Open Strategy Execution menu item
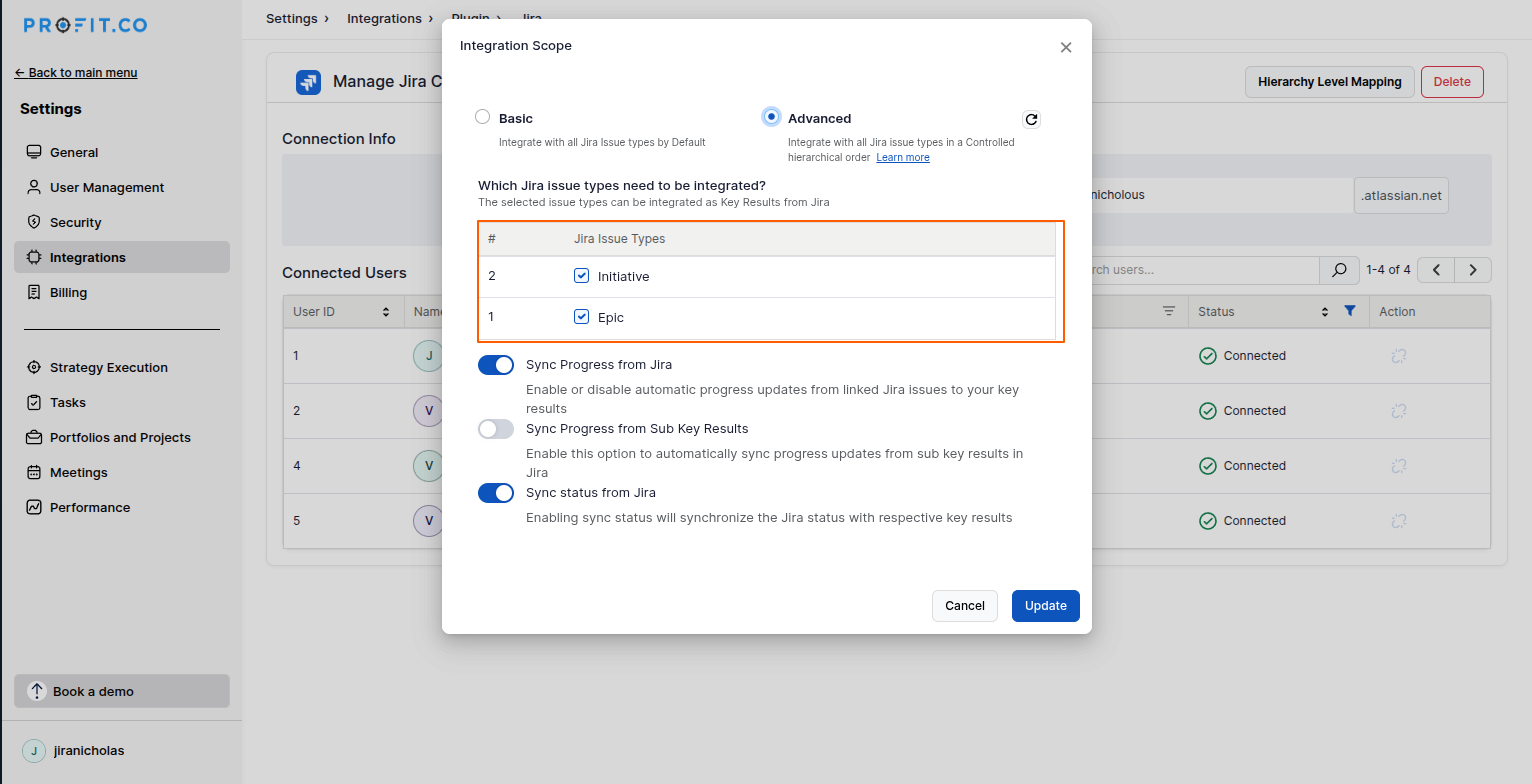This screenshot has height=784, width=1532. click(x=122, y=367)
